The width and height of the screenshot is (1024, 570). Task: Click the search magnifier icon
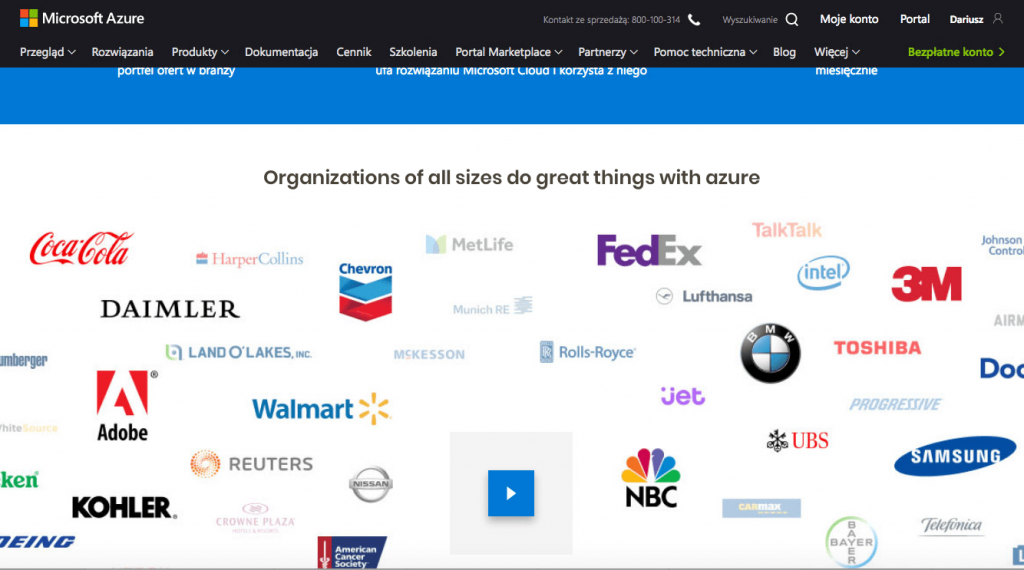[x=792, y=20]
